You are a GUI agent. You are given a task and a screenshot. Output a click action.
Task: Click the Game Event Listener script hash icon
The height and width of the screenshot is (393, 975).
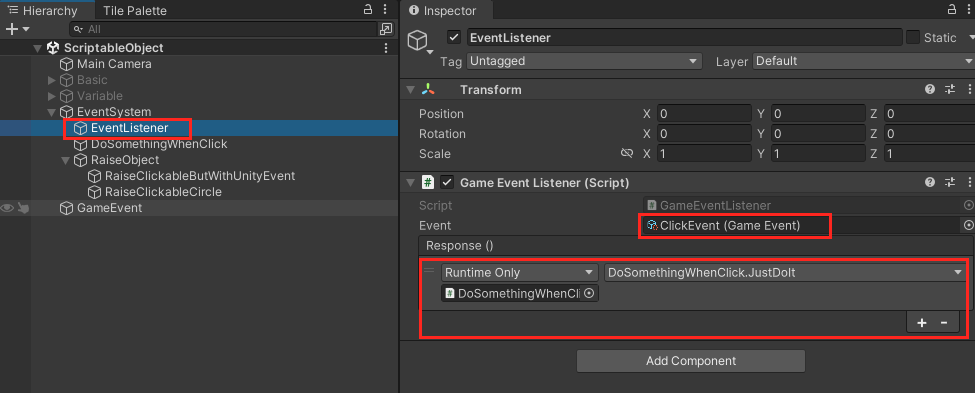428,183
